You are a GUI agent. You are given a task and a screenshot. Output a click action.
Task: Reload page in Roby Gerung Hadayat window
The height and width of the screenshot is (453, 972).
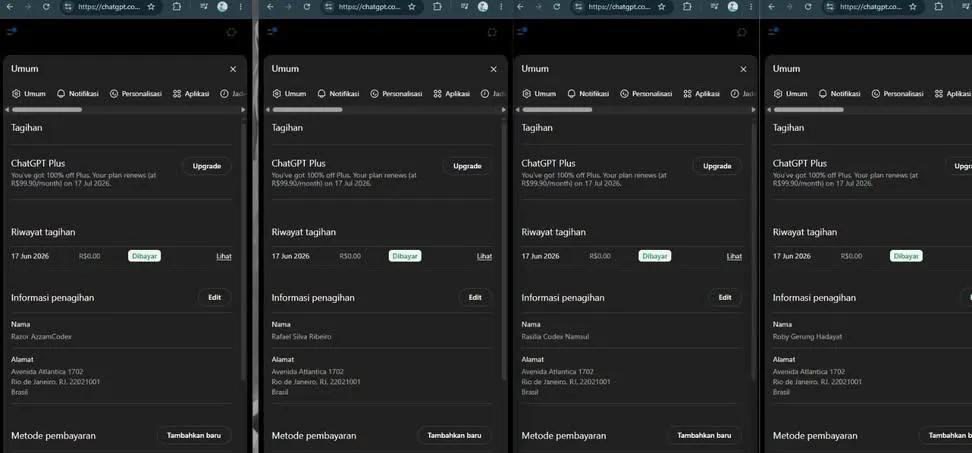tap(808, 7)
